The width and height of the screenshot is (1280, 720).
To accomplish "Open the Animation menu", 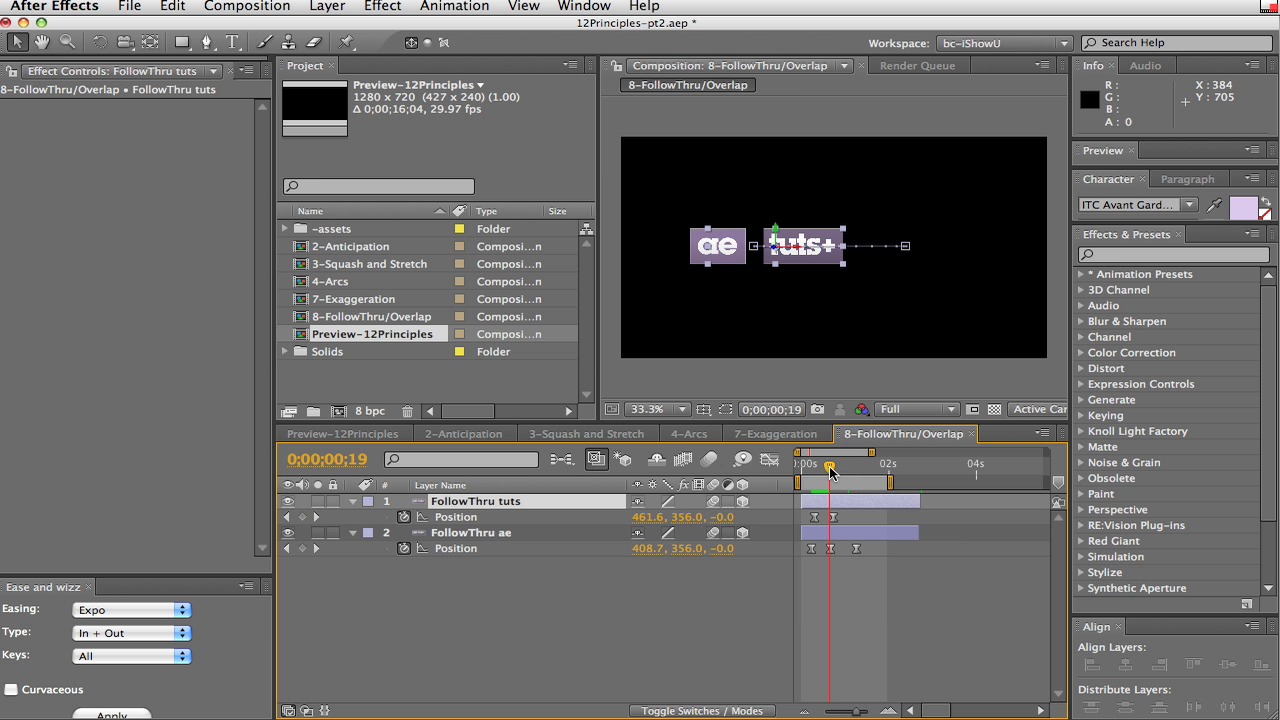I will (454, 7).
